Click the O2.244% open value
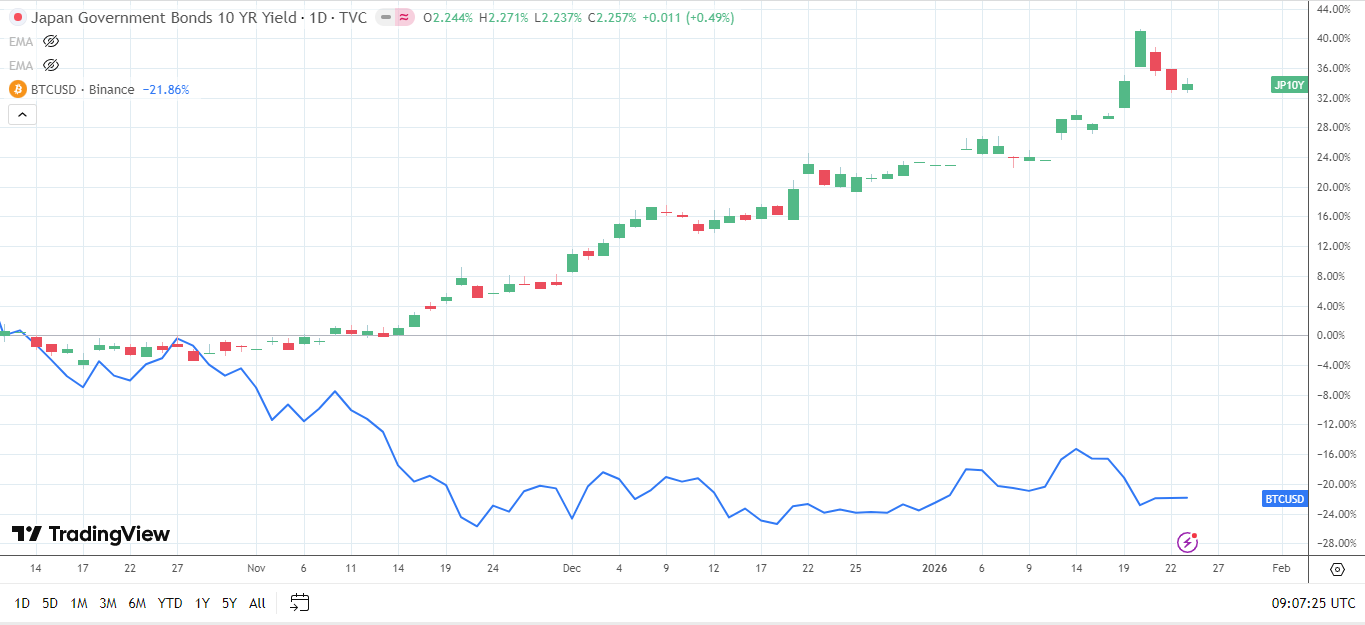The height and width of the screenshot is (625, 1365). tap(447, 18)
